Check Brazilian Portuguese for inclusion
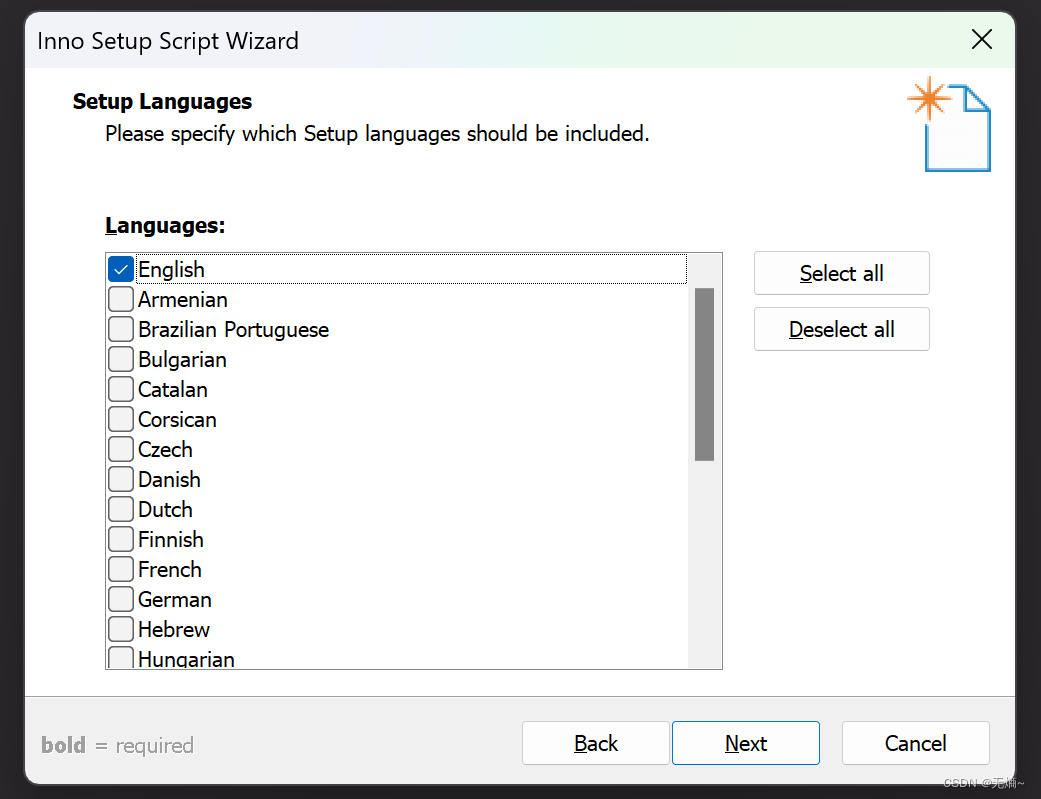 (x=120, y=329)
